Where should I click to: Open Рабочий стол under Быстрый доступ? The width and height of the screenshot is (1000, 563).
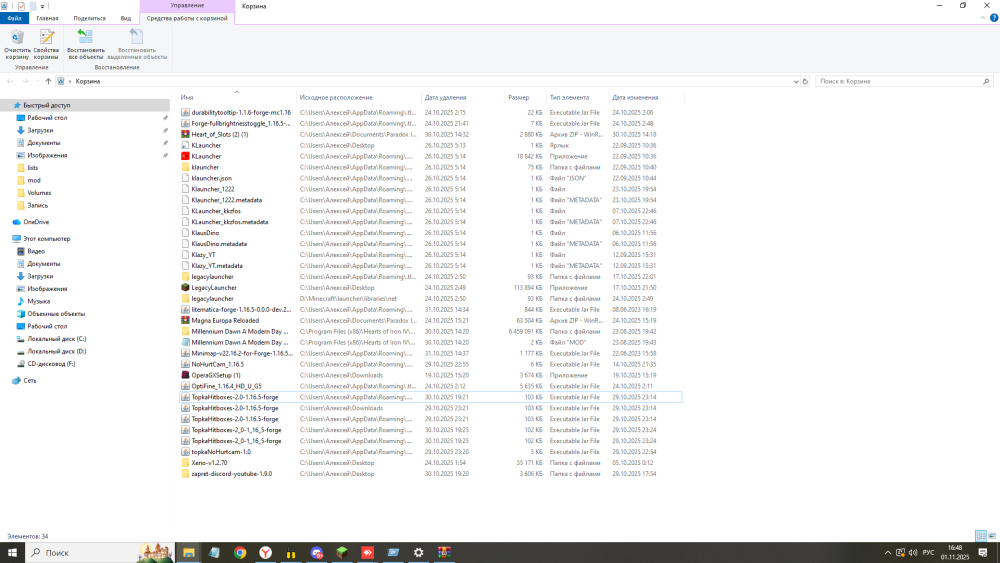coord(47,118)
